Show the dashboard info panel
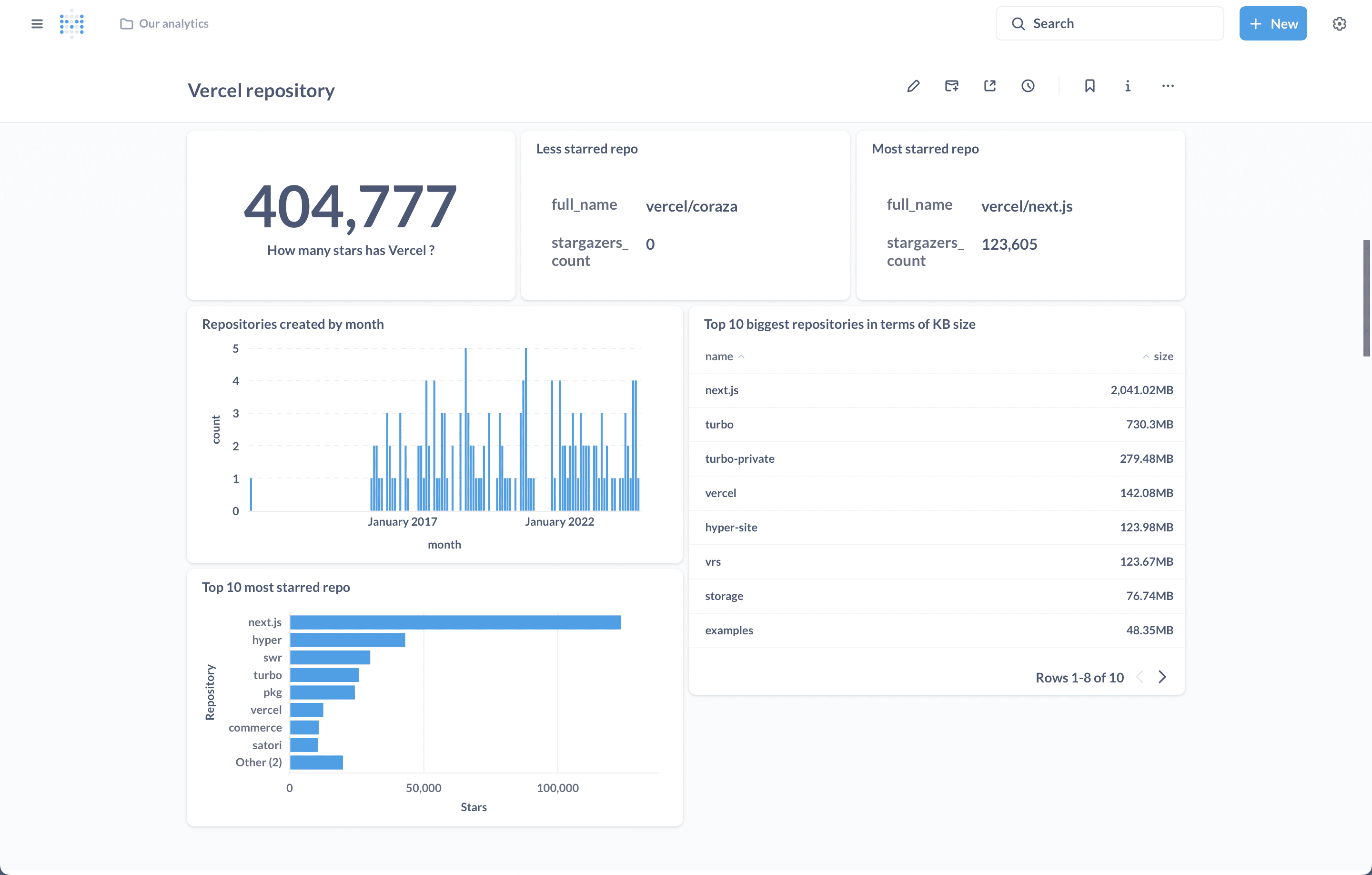The width and height of the screenshot is (1372, 875). coord(1128,85)
